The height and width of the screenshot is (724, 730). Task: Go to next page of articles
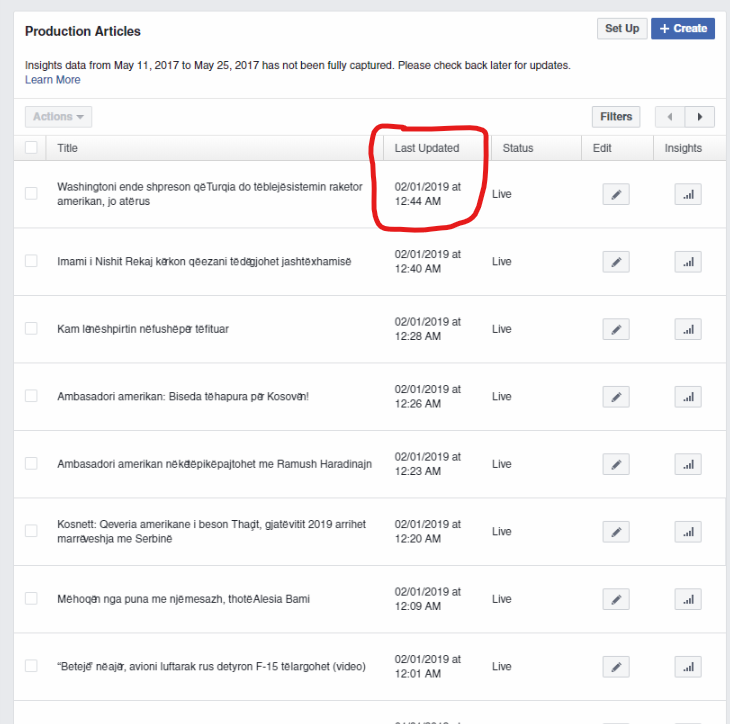pos(700,117)
